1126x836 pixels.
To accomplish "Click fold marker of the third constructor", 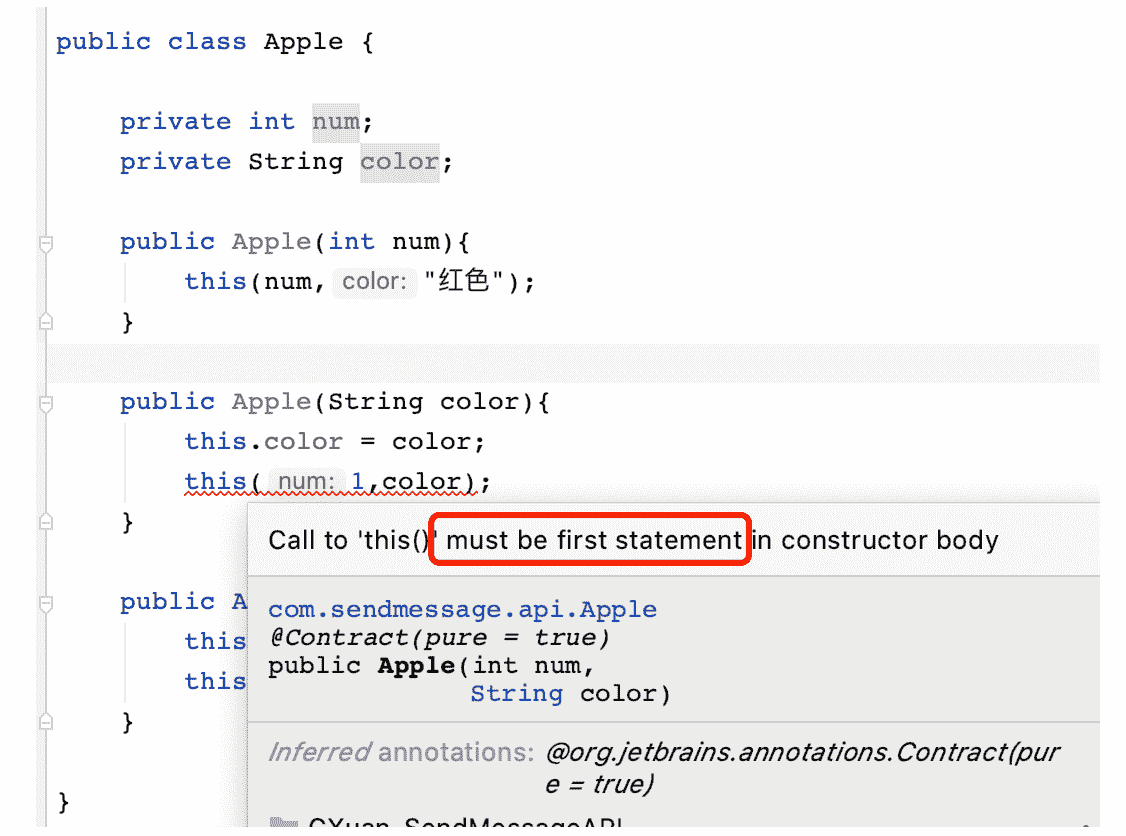I will point(45,603).
